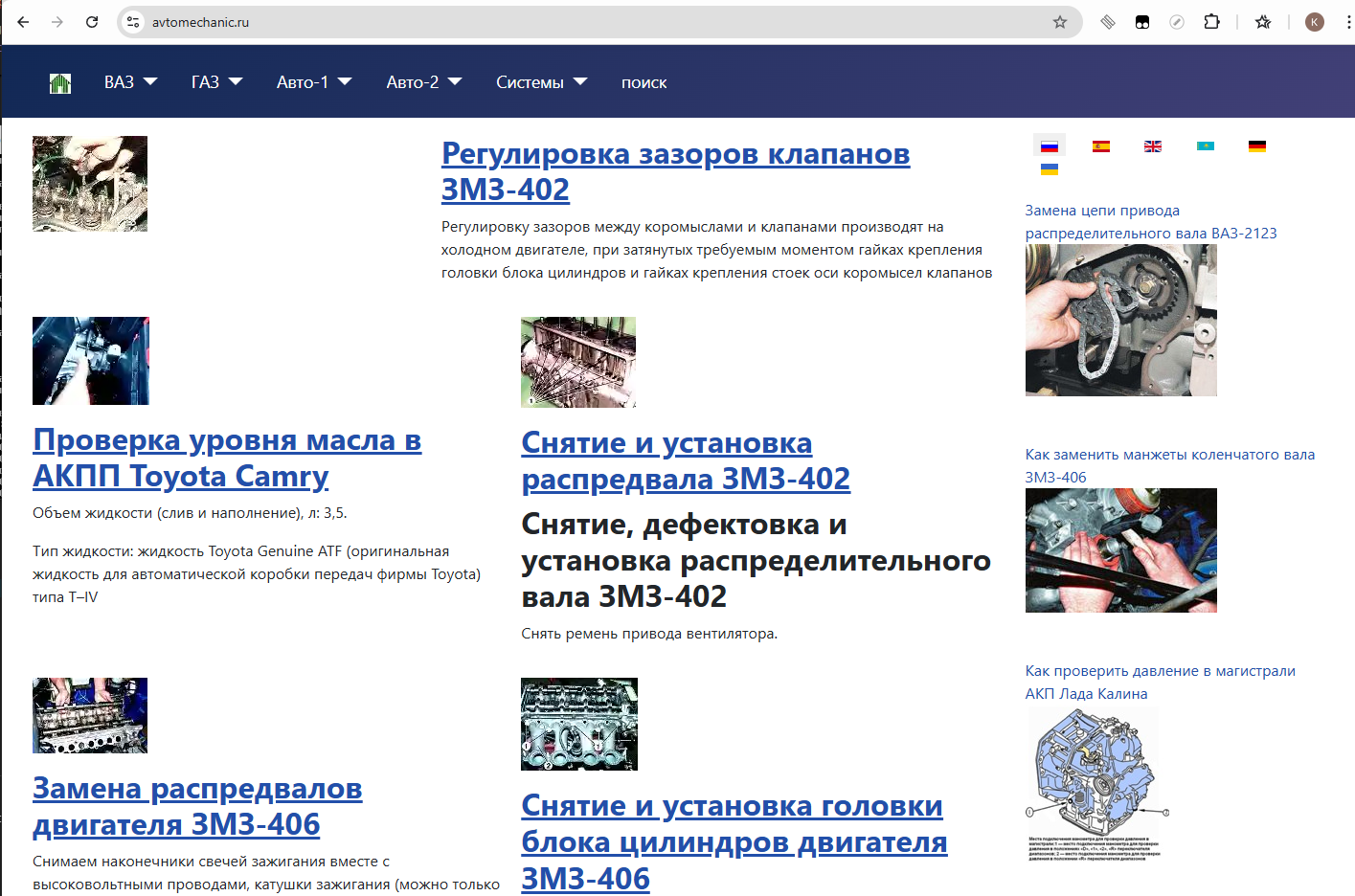The height and width of the screenshot is (896, 1355).
Task: Open the поиск search menu item
Action: pyautogui.click(x=644, y=83)
